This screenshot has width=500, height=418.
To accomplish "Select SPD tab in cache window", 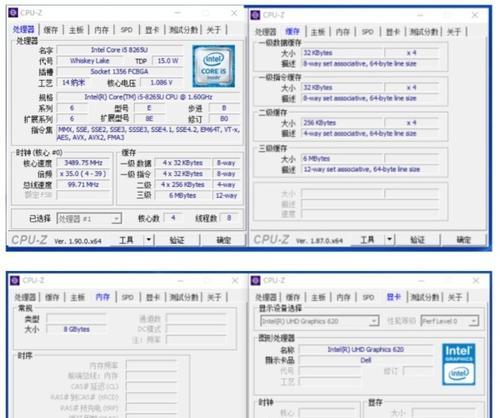I will [368, 32].
